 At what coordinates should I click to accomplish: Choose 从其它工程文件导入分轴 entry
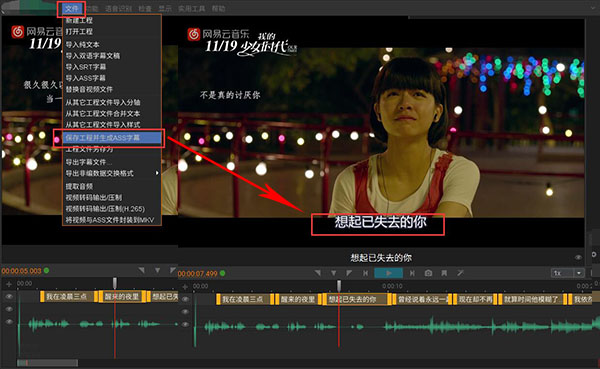tap(103, 102)
